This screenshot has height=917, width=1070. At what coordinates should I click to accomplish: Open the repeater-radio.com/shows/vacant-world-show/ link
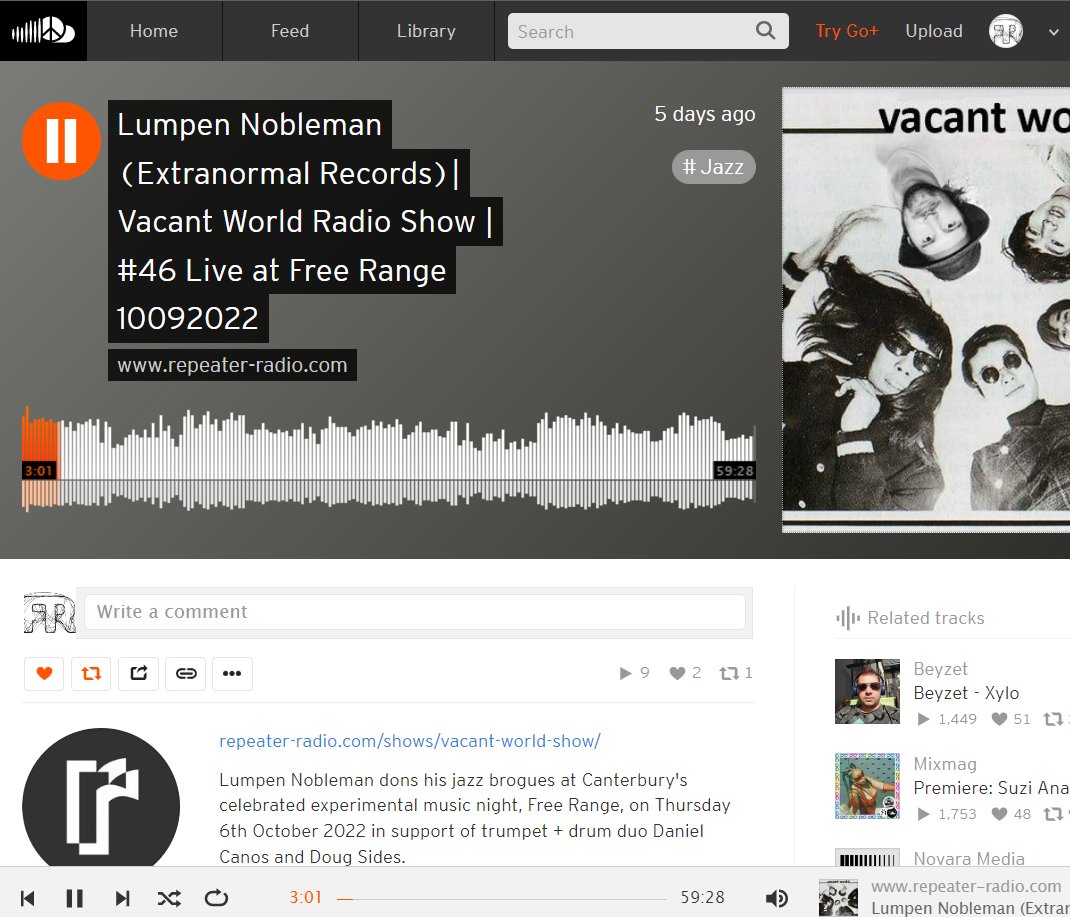coord(409,741)
